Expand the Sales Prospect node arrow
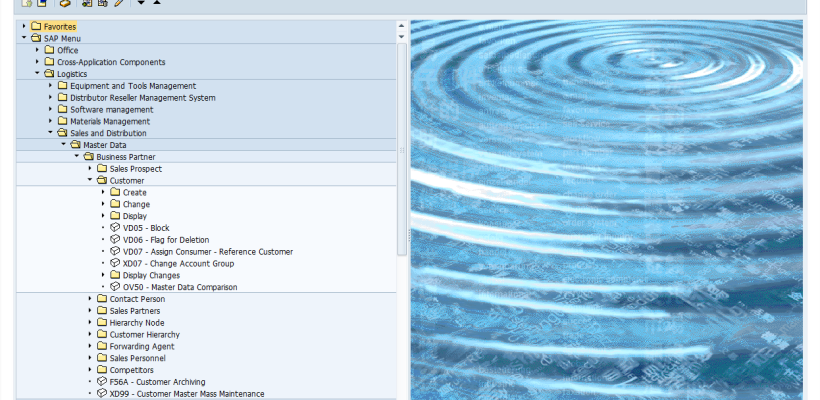This screenshot has height=400, width=820. 90,168
